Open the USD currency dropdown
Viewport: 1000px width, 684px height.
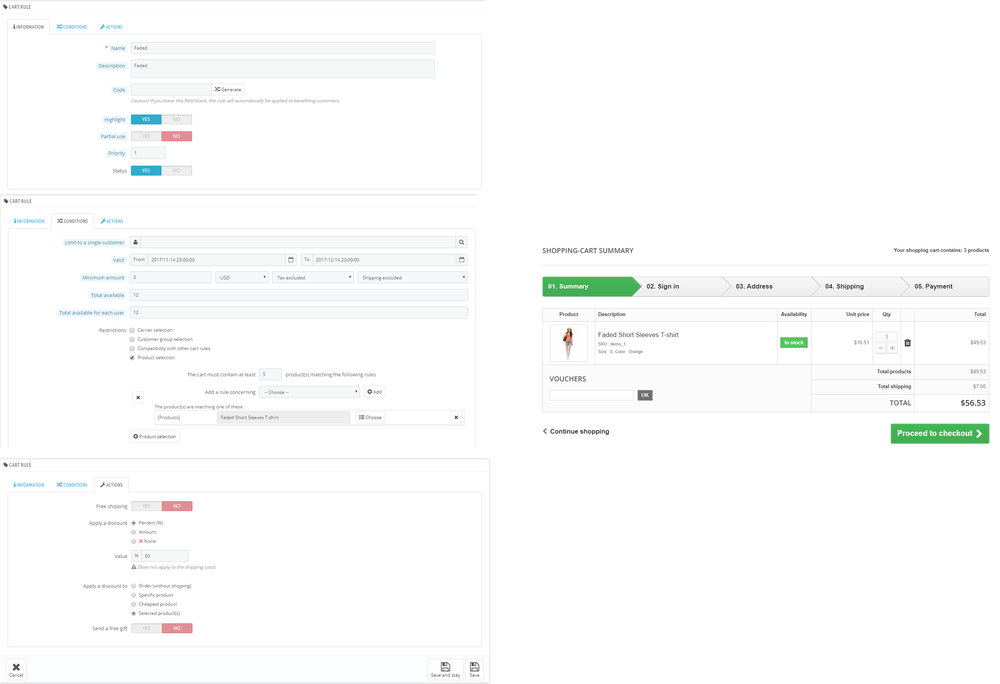[x=242, y=277]
